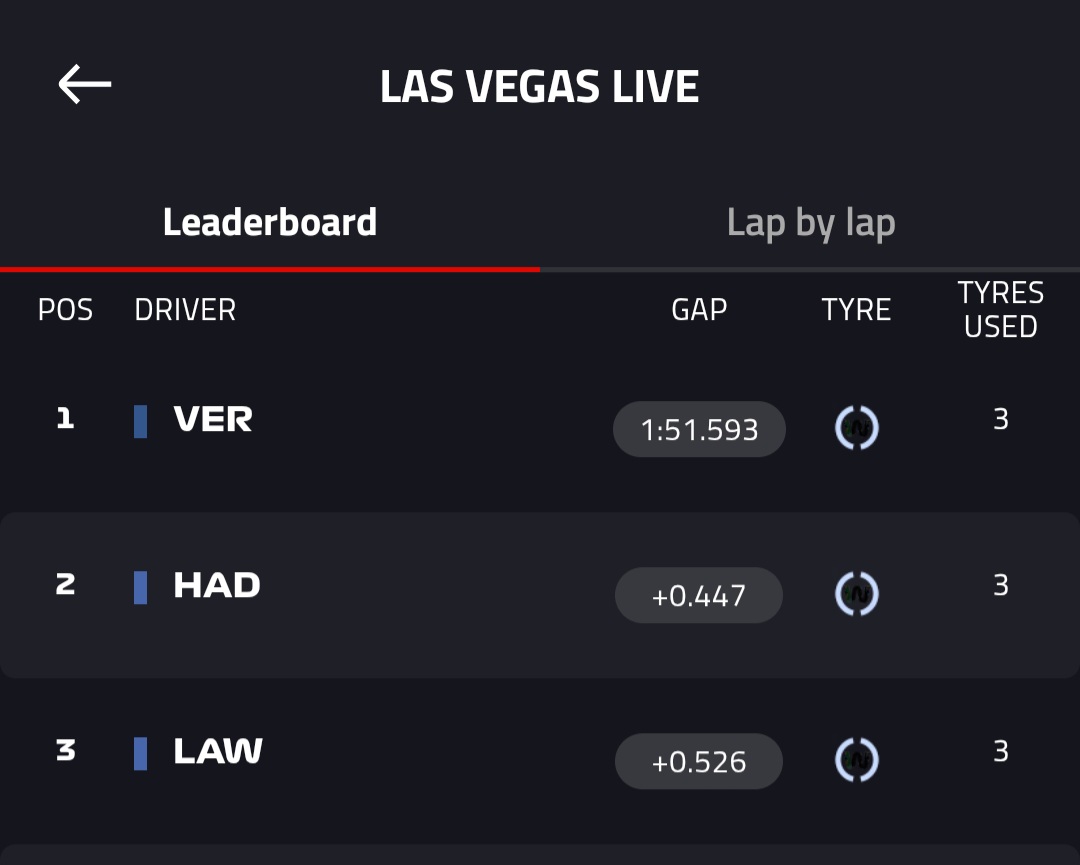
Task: Switch to the Lap by lap tab
Action: click(810, 223)
